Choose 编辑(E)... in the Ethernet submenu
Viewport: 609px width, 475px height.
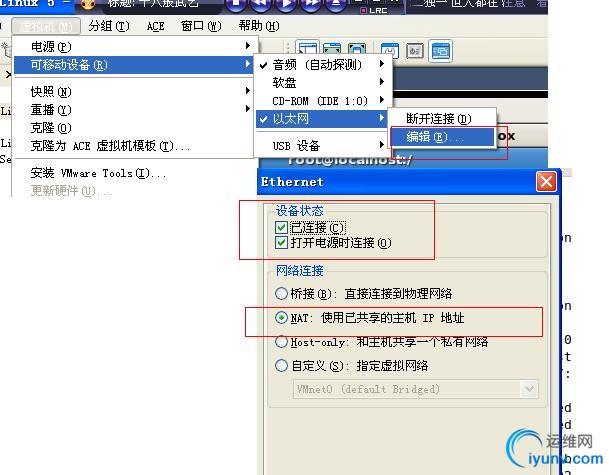coord(442,137)
